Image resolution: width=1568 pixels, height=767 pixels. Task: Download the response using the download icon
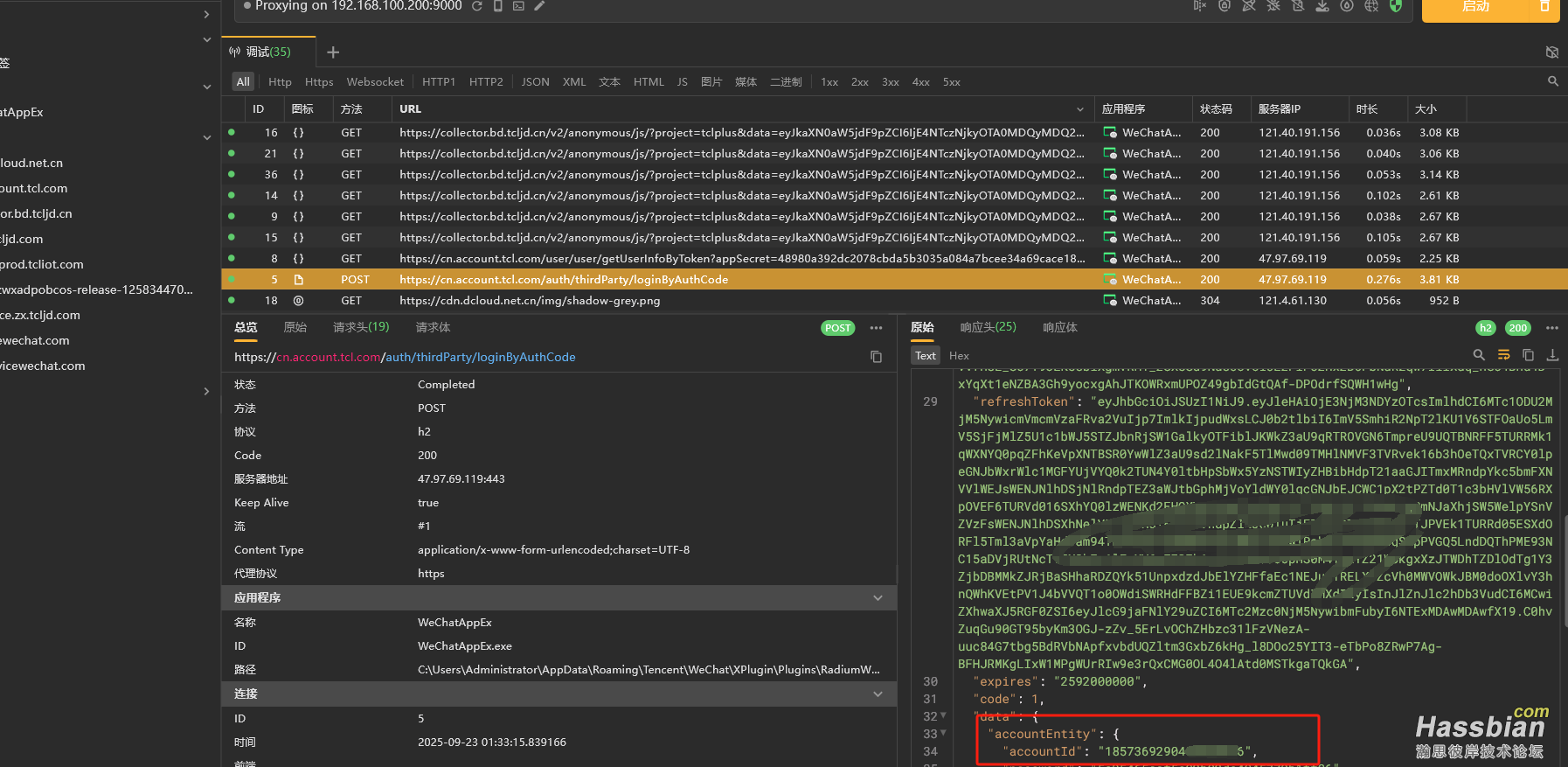[1552, 355]
